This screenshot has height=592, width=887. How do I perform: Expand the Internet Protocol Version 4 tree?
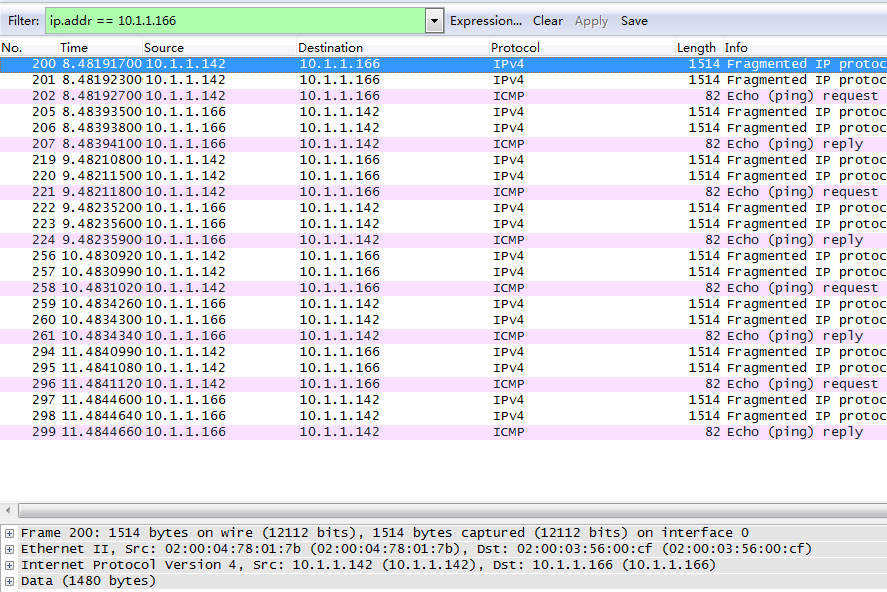pos(9,565)
